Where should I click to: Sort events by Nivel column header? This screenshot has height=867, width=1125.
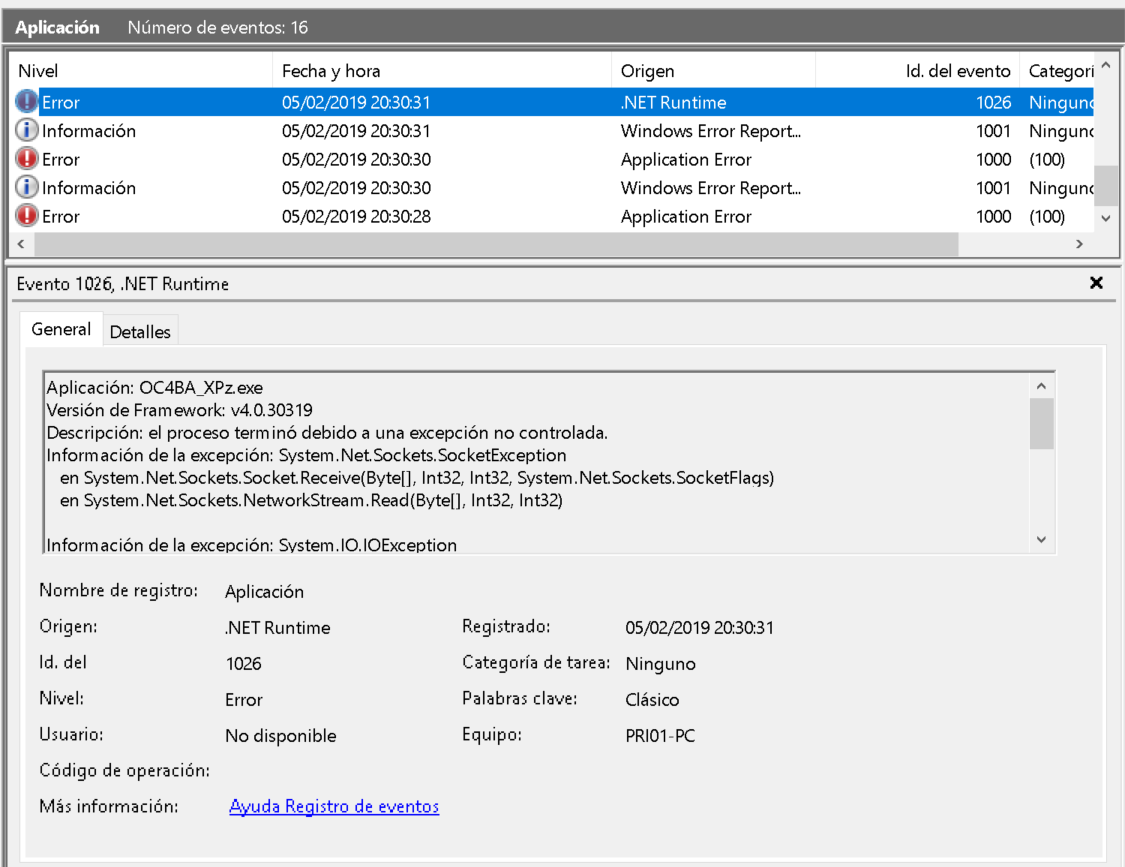pyautogui.click(x=140, y=71)
